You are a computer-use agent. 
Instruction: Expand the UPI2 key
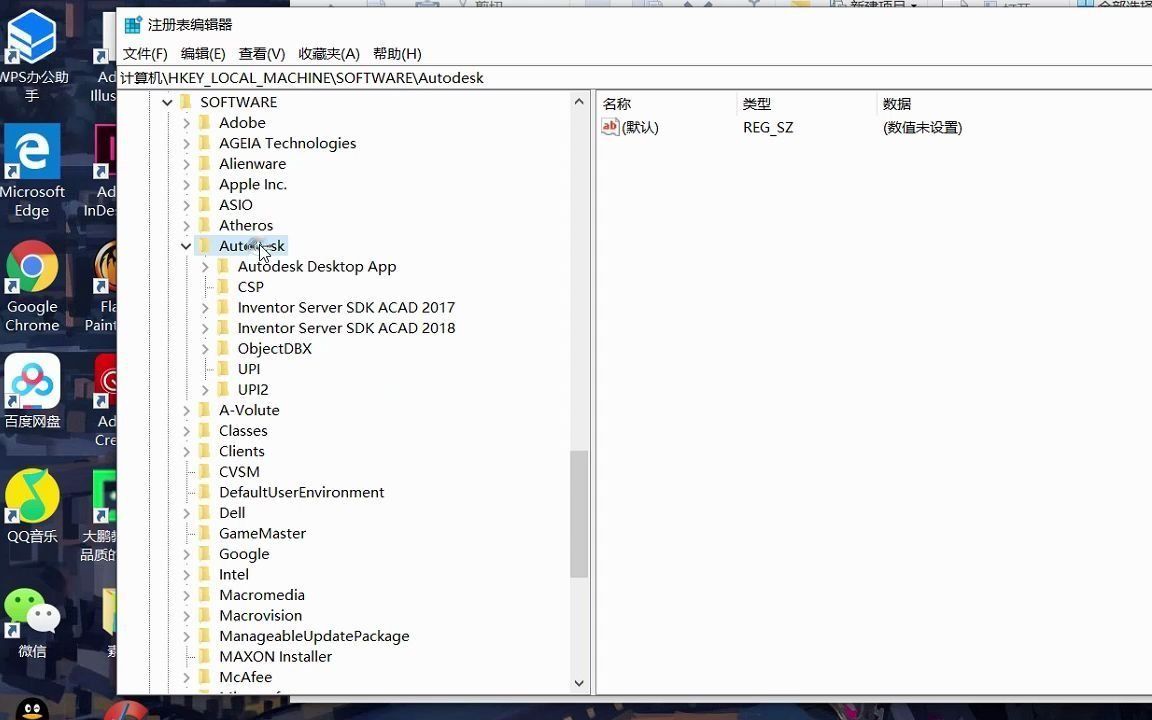point(205,390)
